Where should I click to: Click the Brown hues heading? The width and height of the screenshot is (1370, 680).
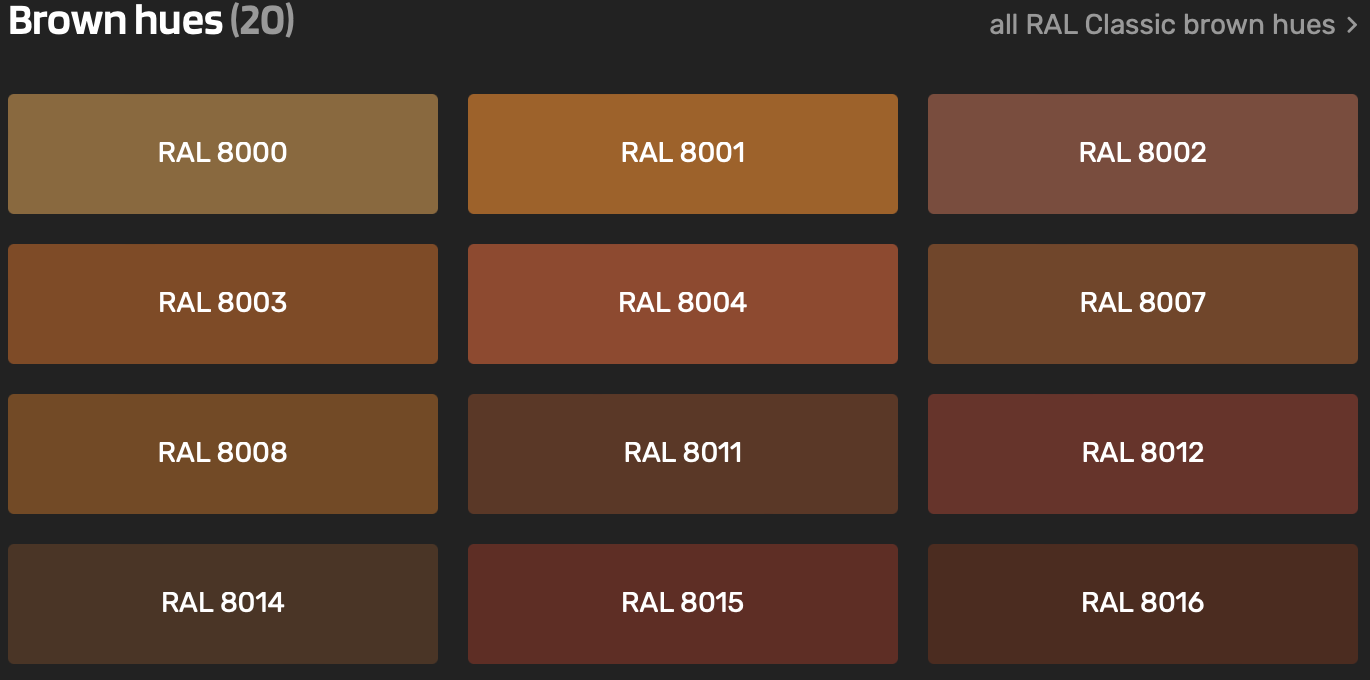(x=115, y=22)
